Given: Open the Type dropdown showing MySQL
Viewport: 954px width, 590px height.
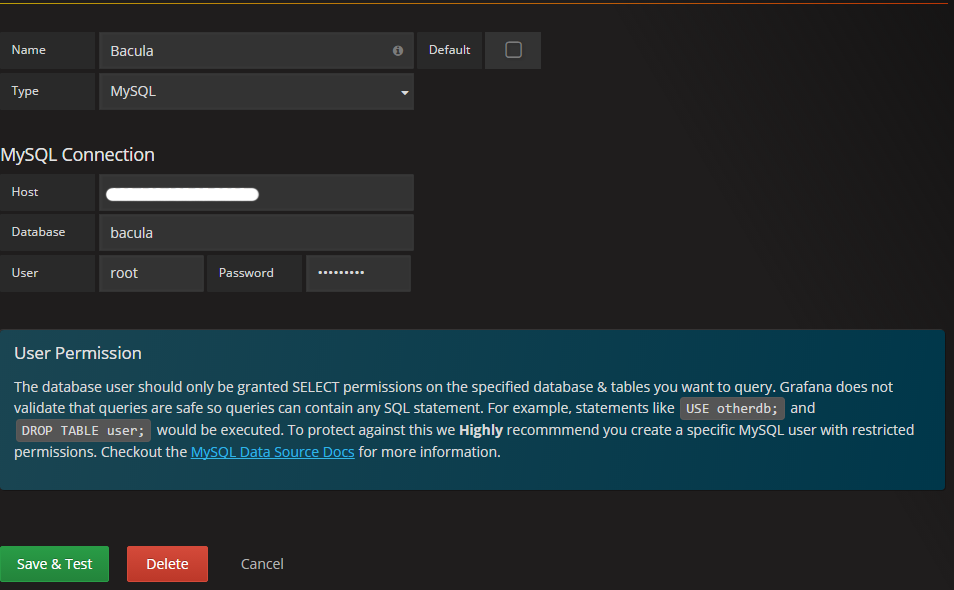Looking at the screenshot, I should point(256,91).
